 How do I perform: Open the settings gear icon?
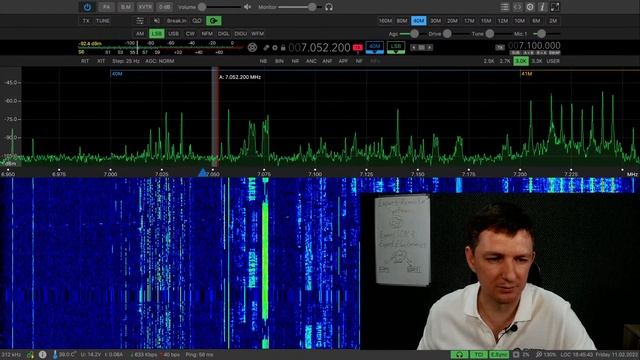pos(530,7)
